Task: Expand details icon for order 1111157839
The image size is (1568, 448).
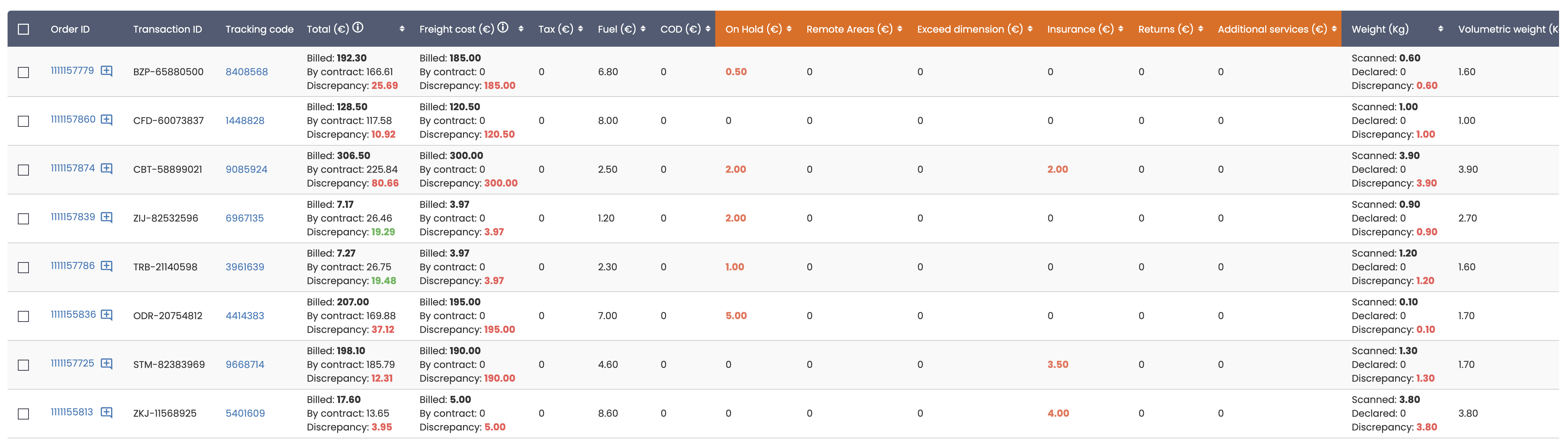Action: (107, 217)
